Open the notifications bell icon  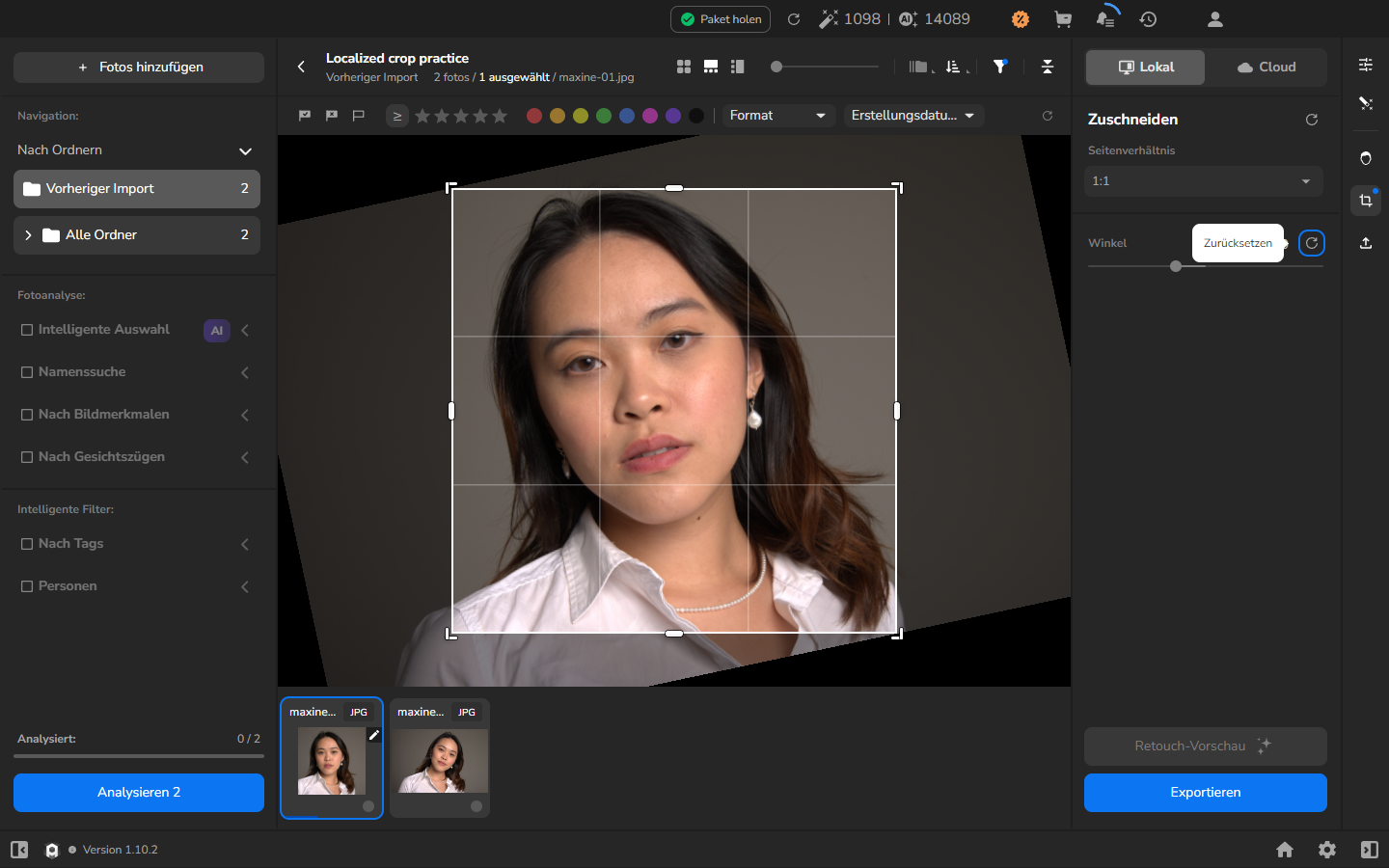click(x=1105, y=19)
